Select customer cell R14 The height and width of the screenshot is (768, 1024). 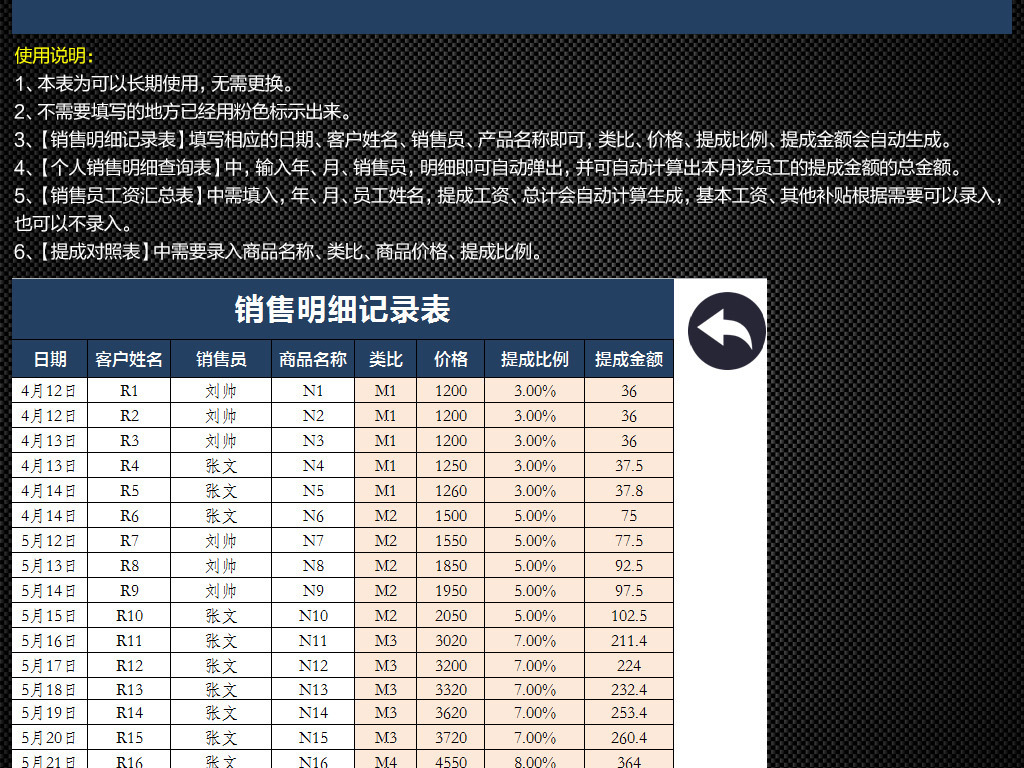pyautogui.click(x=129, y=712)
